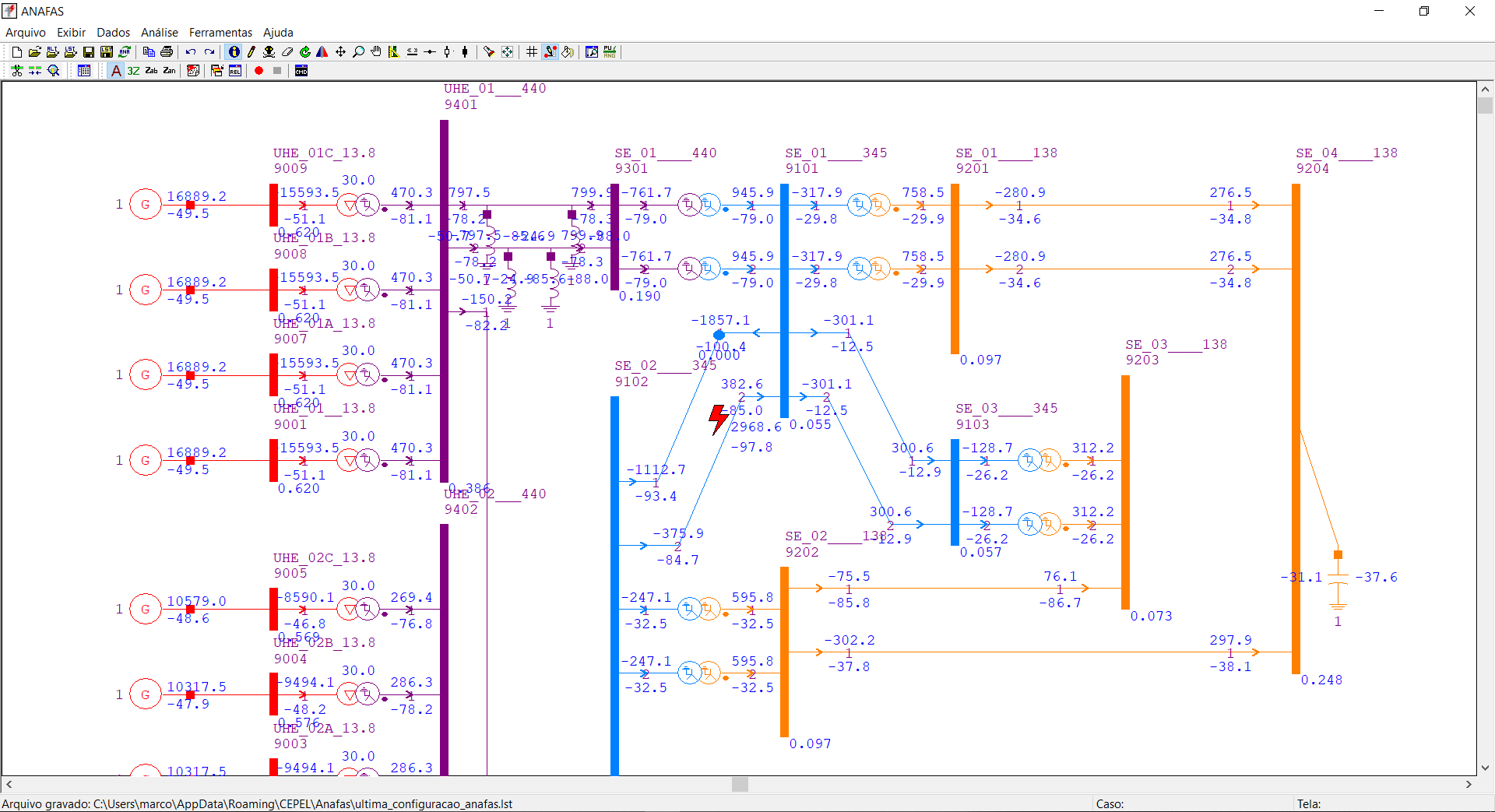
Task: Start recording with the red circle
Action: click(259, 71)
